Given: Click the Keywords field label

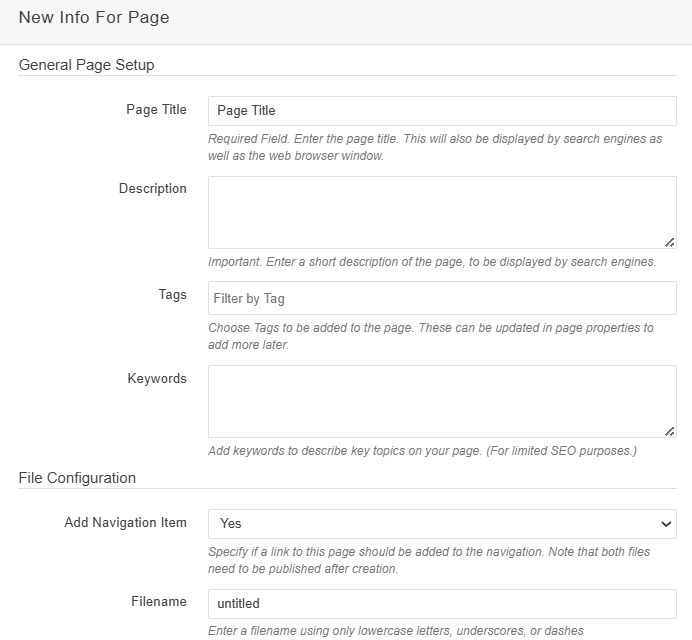Looking at the screenshot, I should click(157, 379).
